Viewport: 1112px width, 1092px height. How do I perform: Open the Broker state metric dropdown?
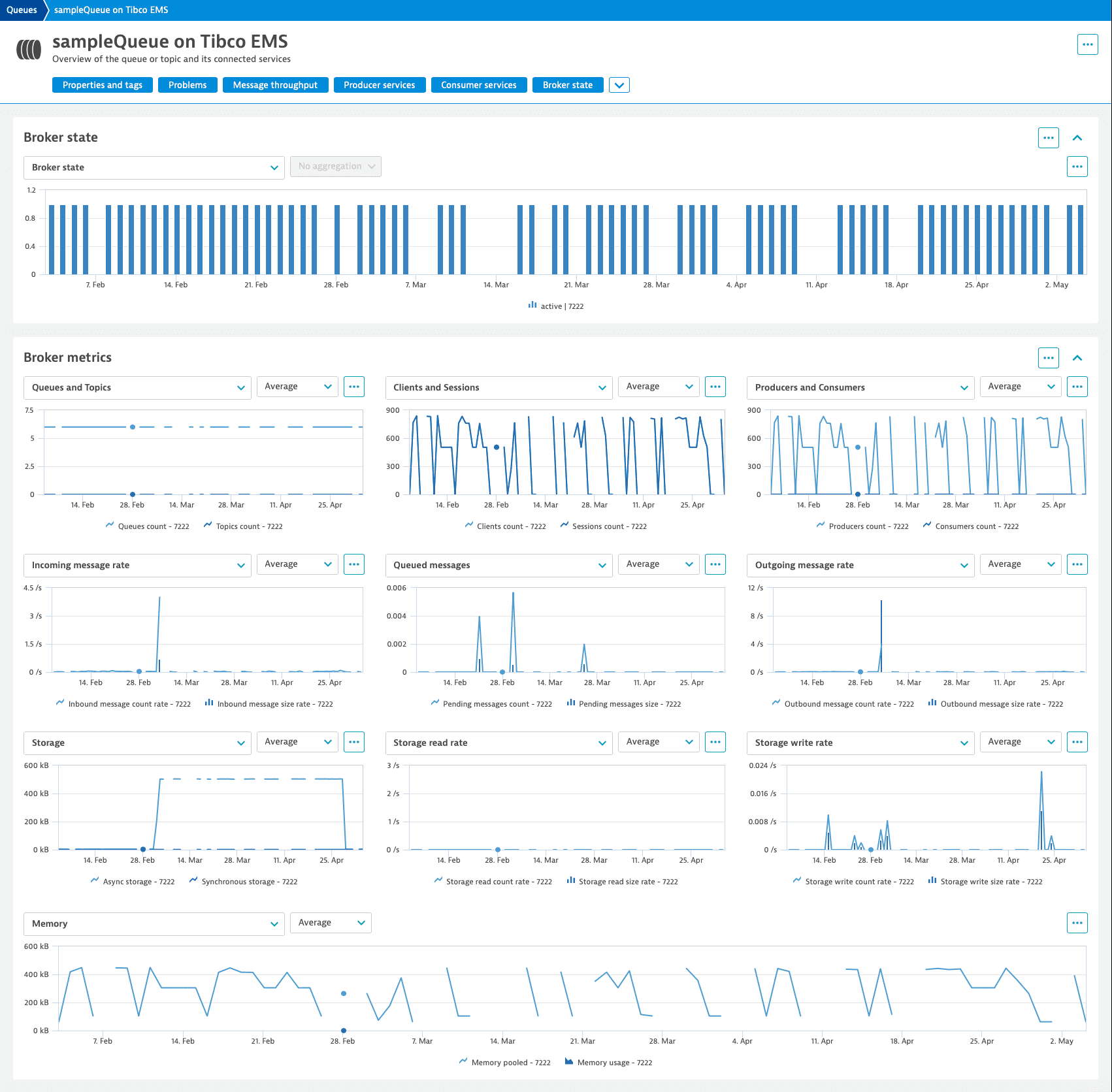[x=154, y=167]
